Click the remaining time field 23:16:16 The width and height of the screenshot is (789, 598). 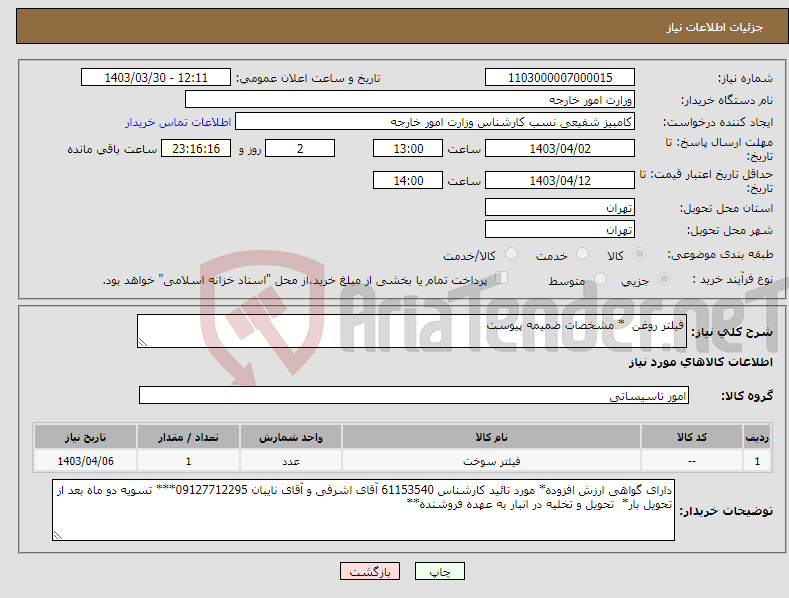(196, 148)
